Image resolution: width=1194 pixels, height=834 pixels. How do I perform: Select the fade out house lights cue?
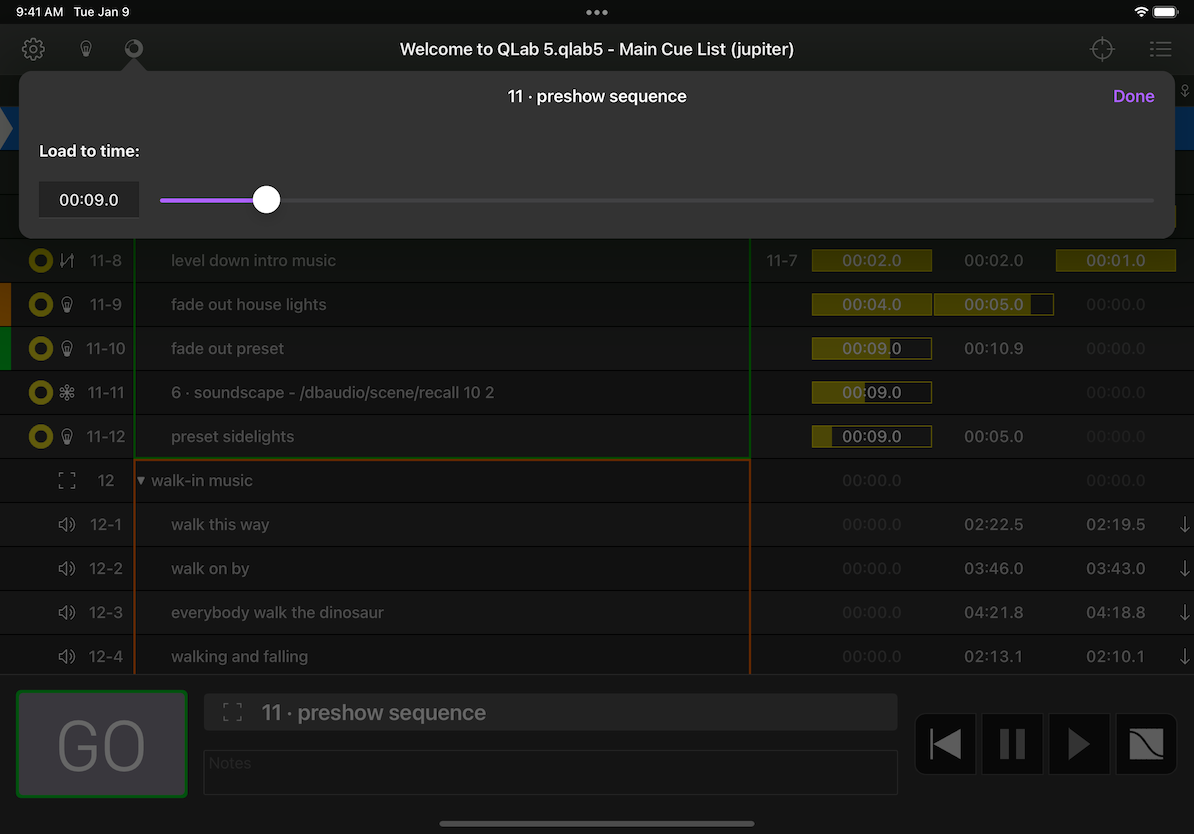(248, 305)
